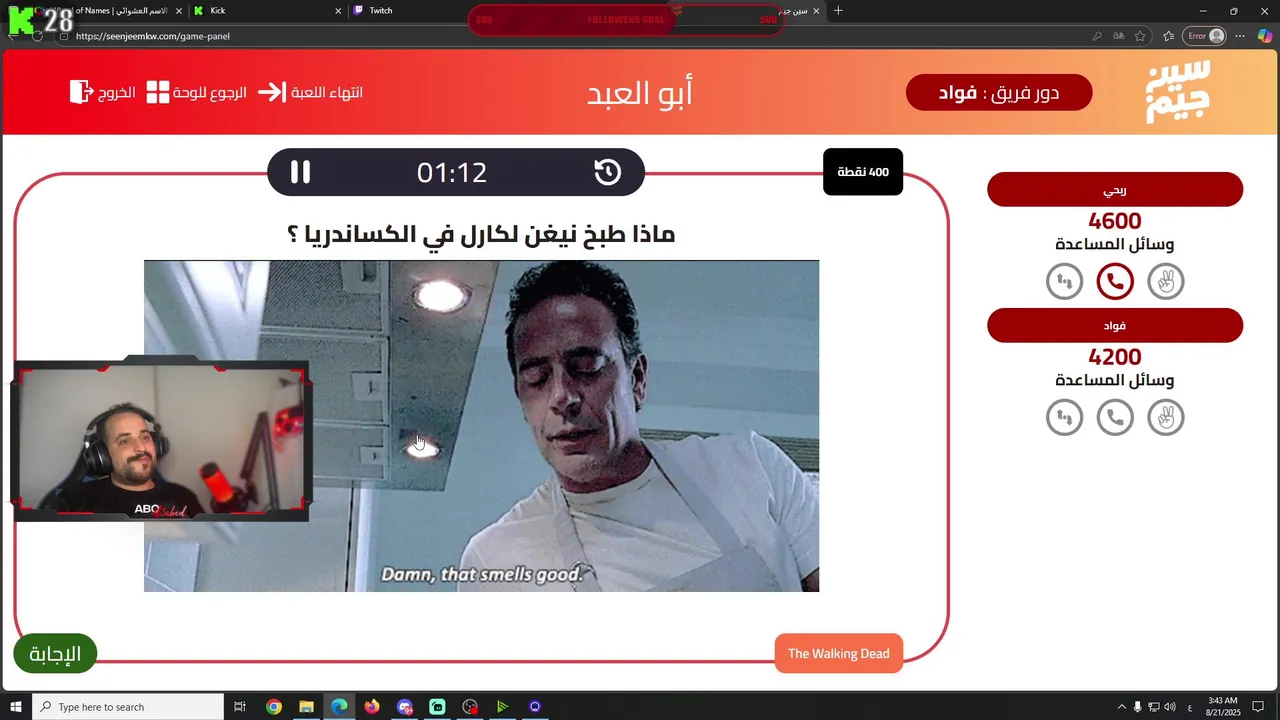Viewport: 1280px width, 720px height.
Task: Select the 4600 score of رنحي
Action: pos(1115,221)
